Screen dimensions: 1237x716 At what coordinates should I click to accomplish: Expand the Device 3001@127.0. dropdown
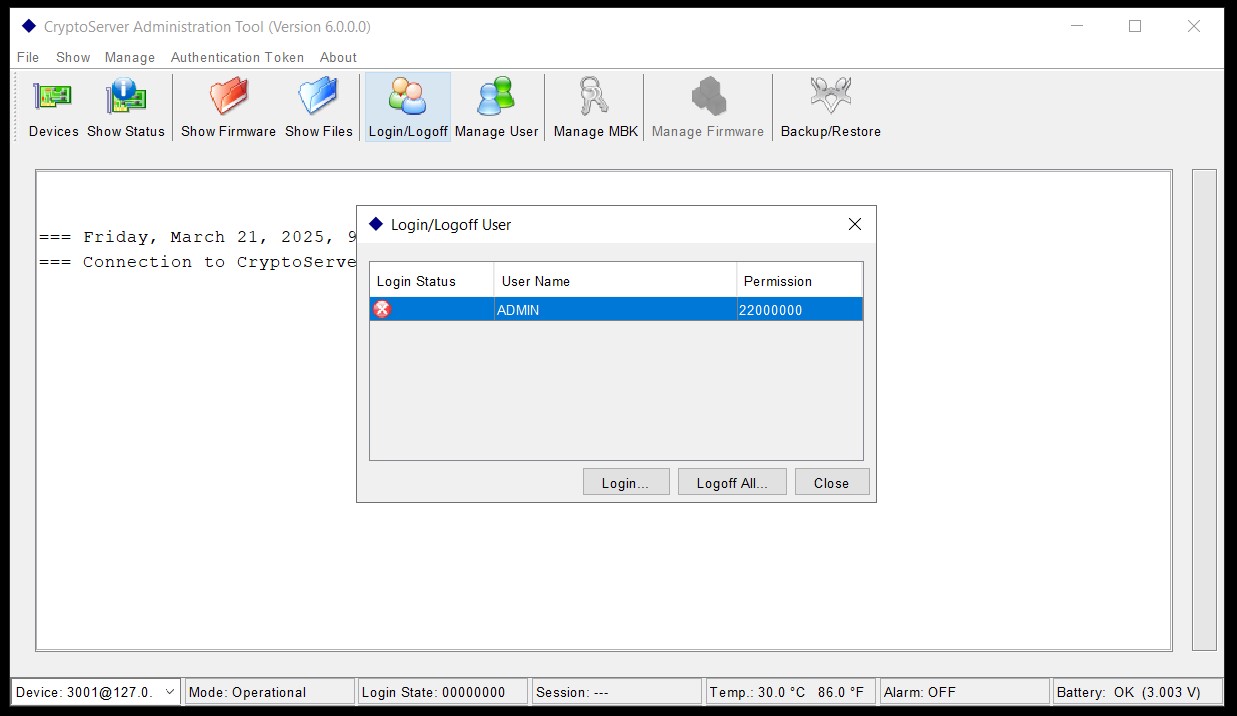pos(170,691)
